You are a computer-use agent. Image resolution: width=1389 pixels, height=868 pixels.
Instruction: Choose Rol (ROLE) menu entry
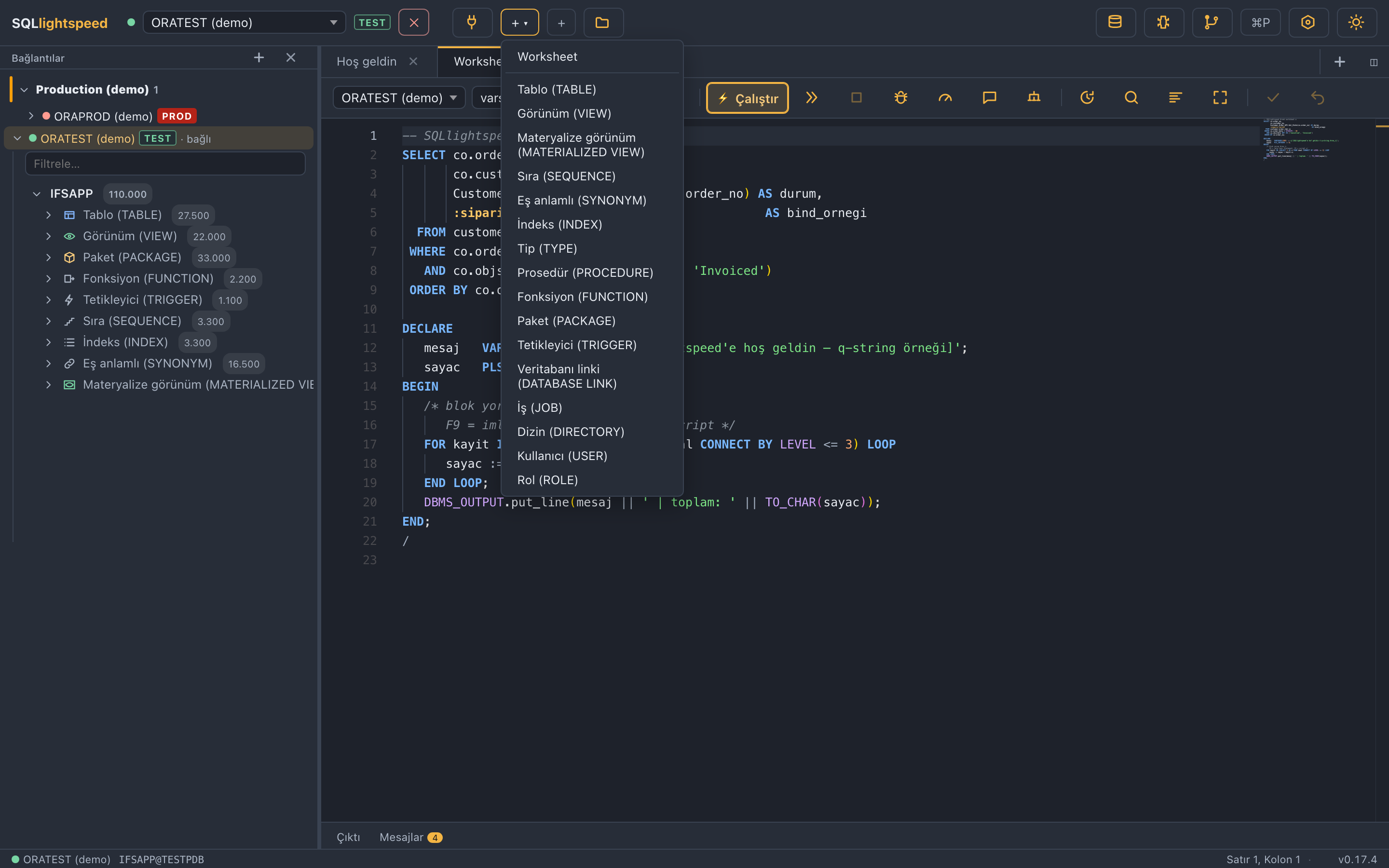(x=592, y=480)
